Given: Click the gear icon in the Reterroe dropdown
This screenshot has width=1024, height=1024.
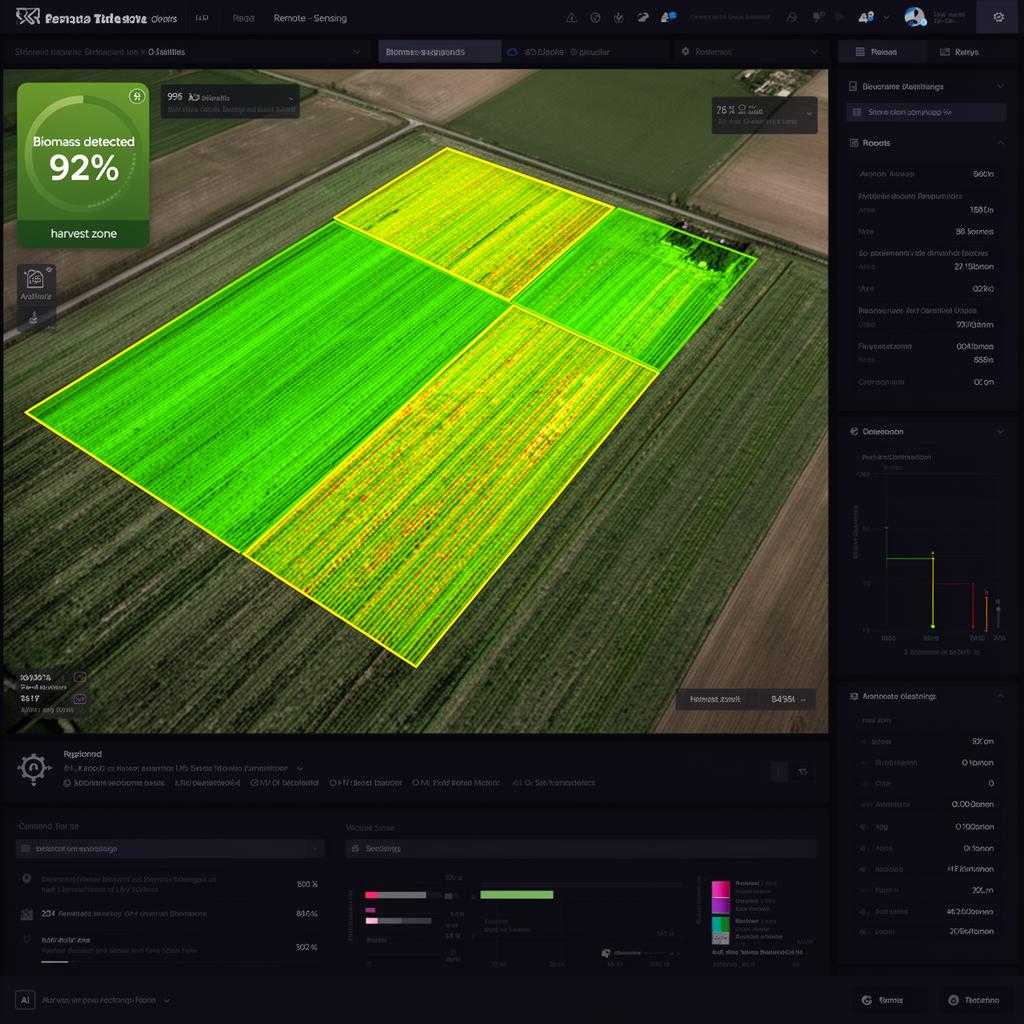Looking at the screenshot, I should click(x=685, y=51).
